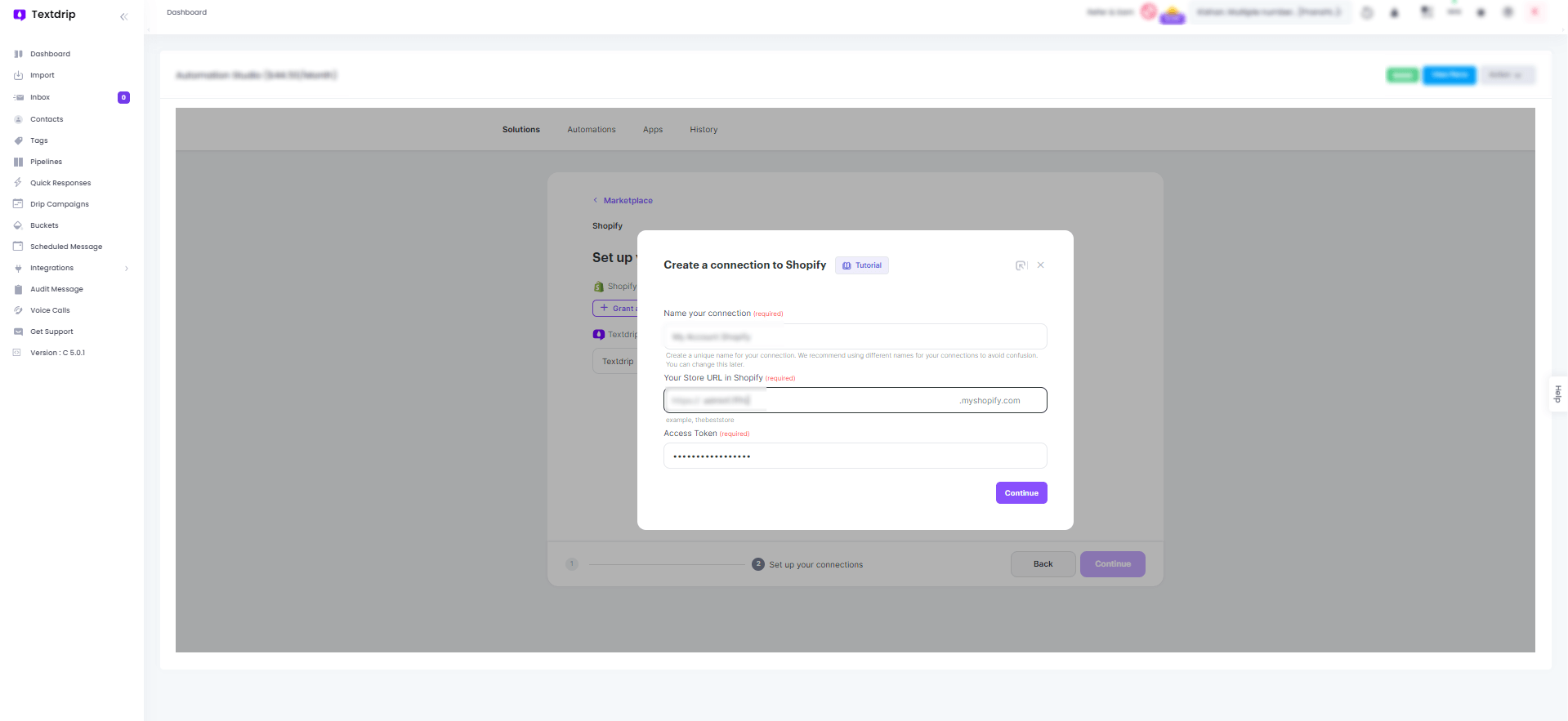Viewport: 1568px width, 721px height.
Task: Click the pop-out icon in Shopify dialog
Action: [1021, 265]
